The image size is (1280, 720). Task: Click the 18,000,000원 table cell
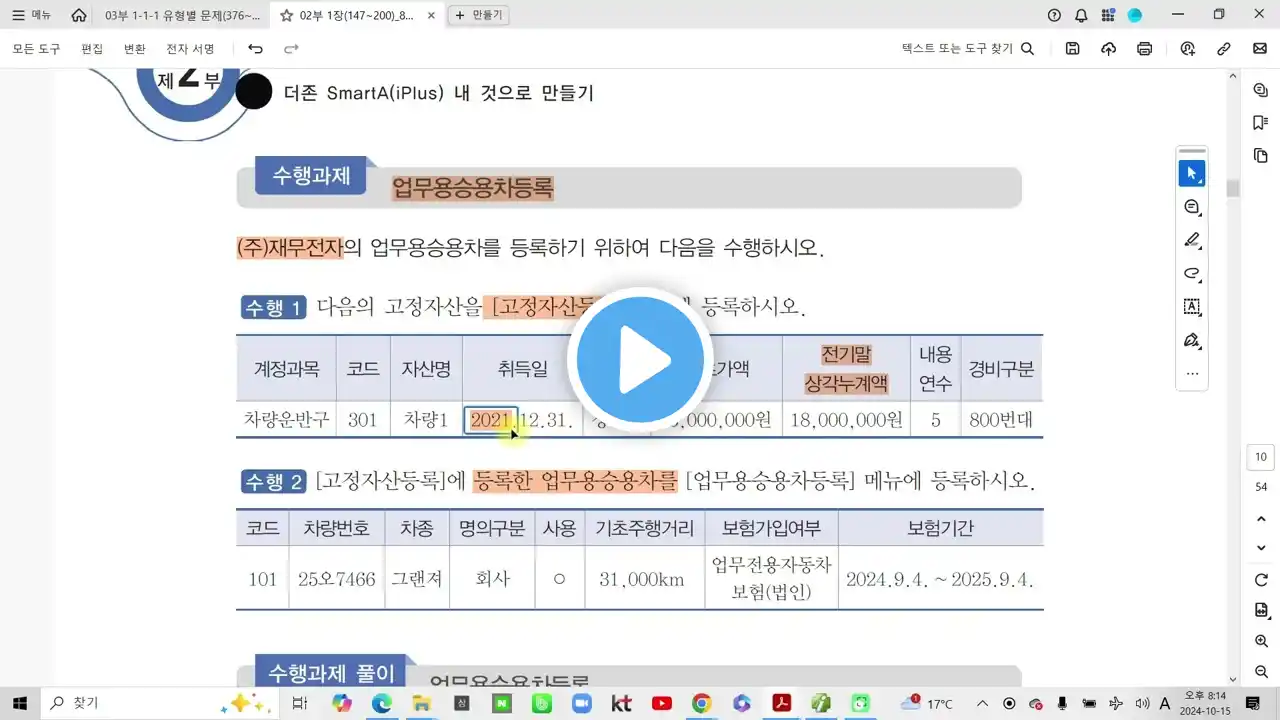(846, 420)
